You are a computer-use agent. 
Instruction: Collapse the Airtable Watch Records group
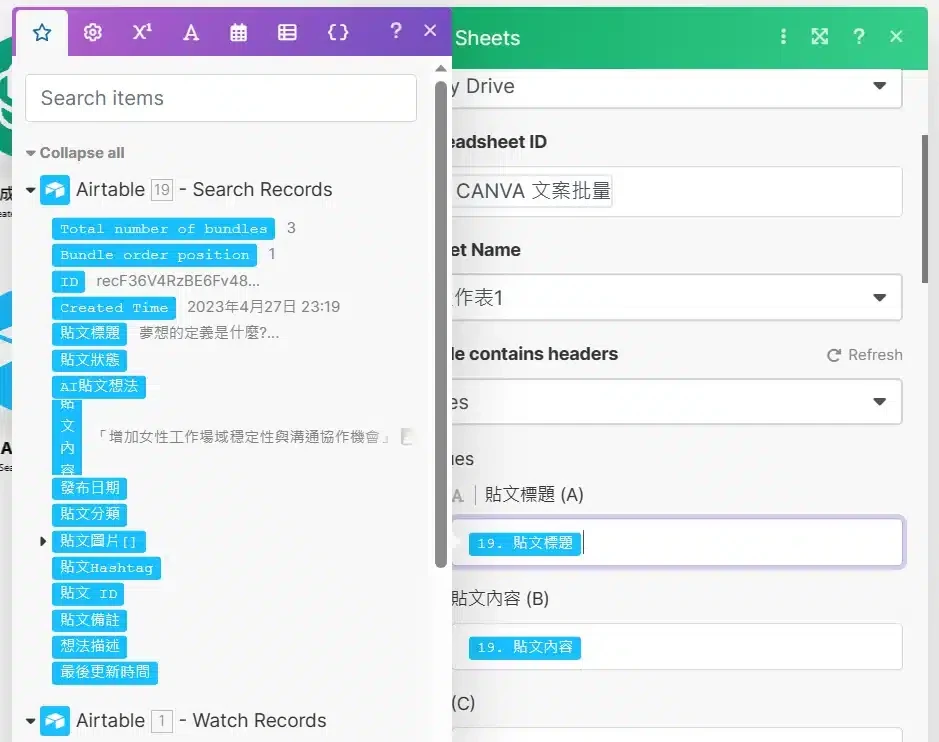pyautogui.click(x=31, y=721)
